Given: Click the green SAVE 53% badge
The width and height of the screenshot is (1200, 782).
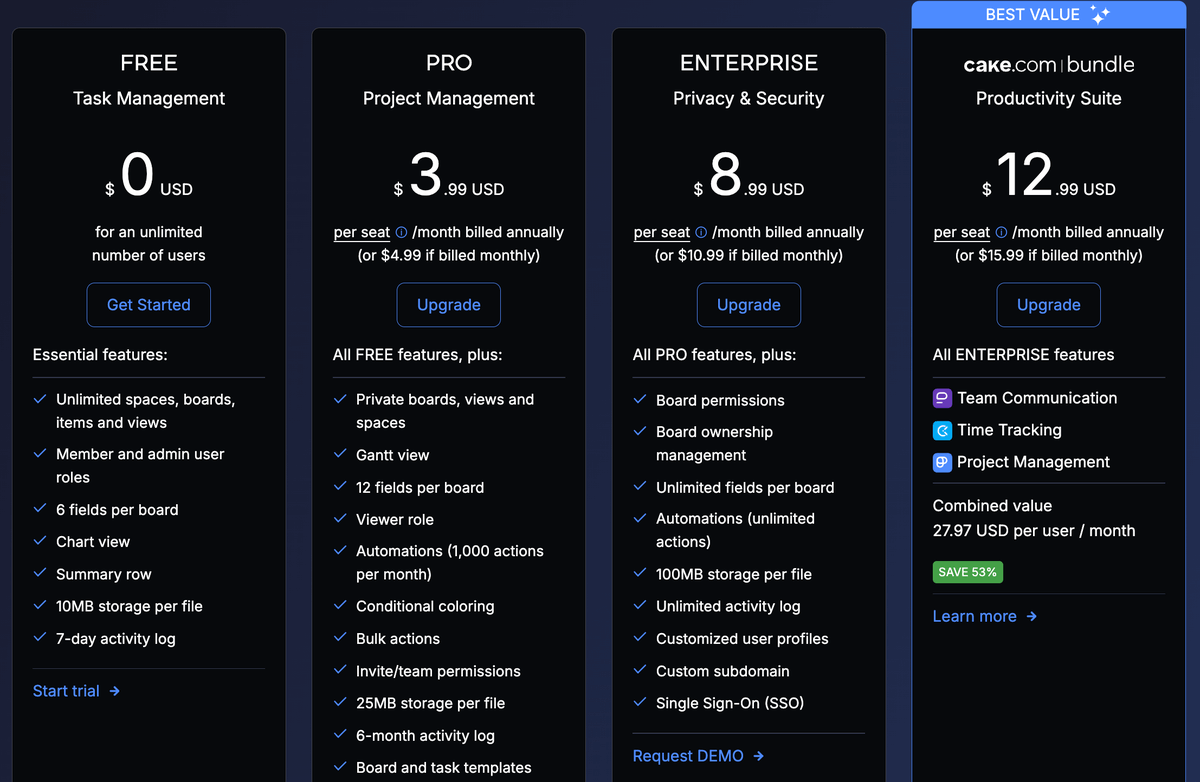Looking at the screenshot, I should 967,572.
